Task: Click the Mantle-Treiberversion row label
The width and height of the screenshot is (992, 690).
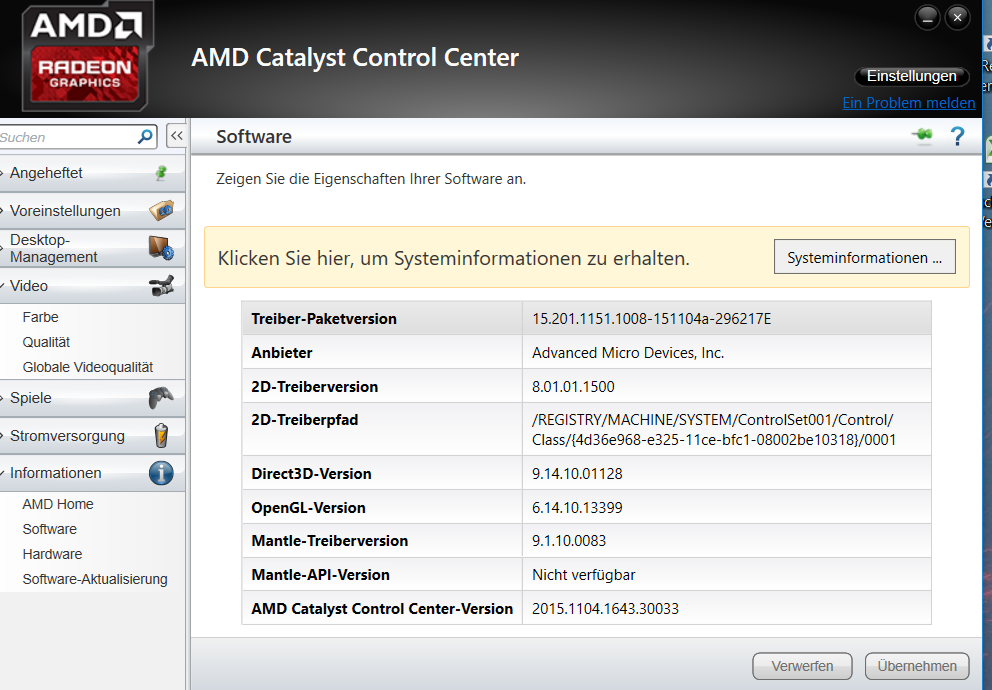Action: click(x=330, y=541)
